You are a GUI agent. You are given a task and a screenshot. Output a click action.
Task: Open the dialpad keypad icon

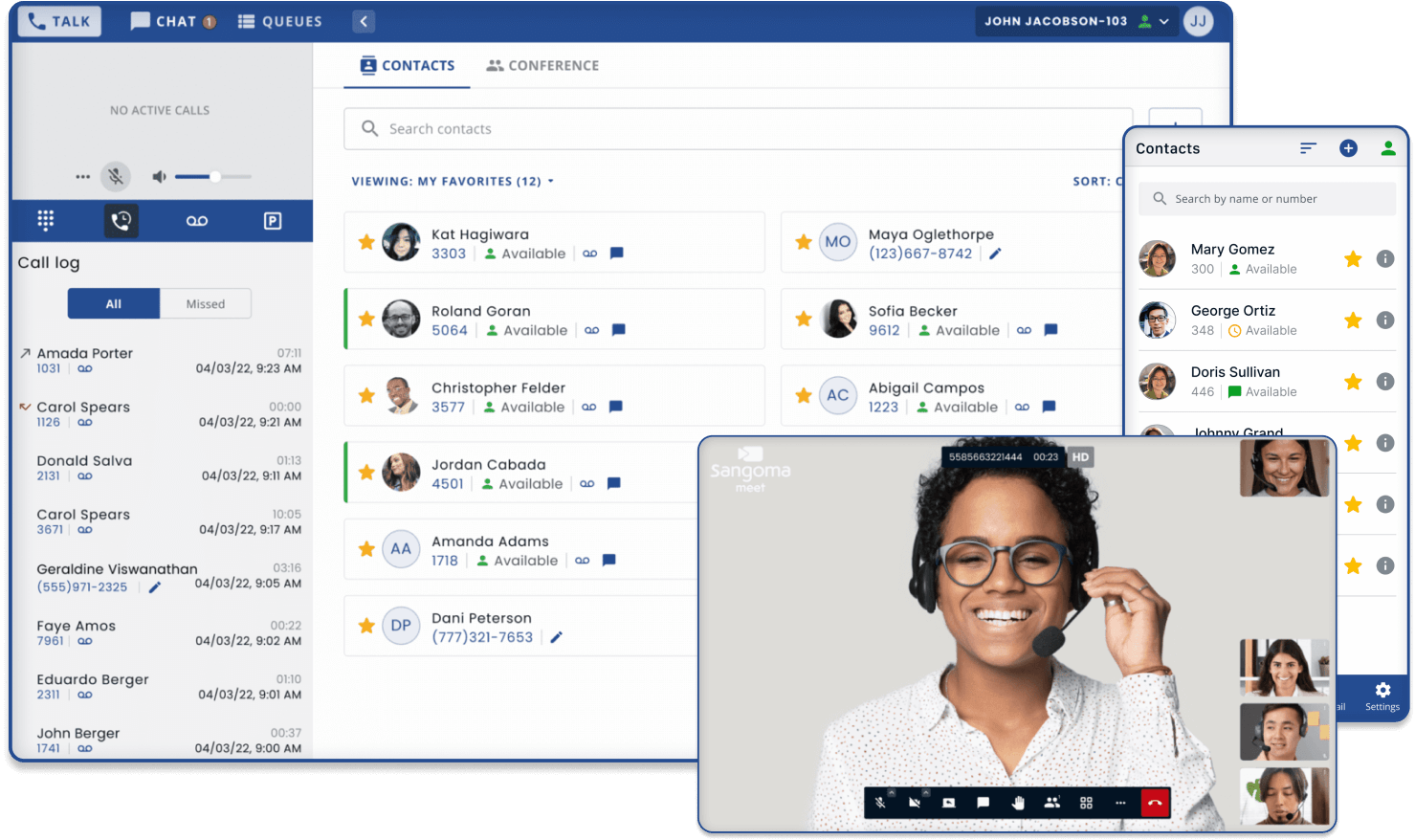tap(45, 221)
